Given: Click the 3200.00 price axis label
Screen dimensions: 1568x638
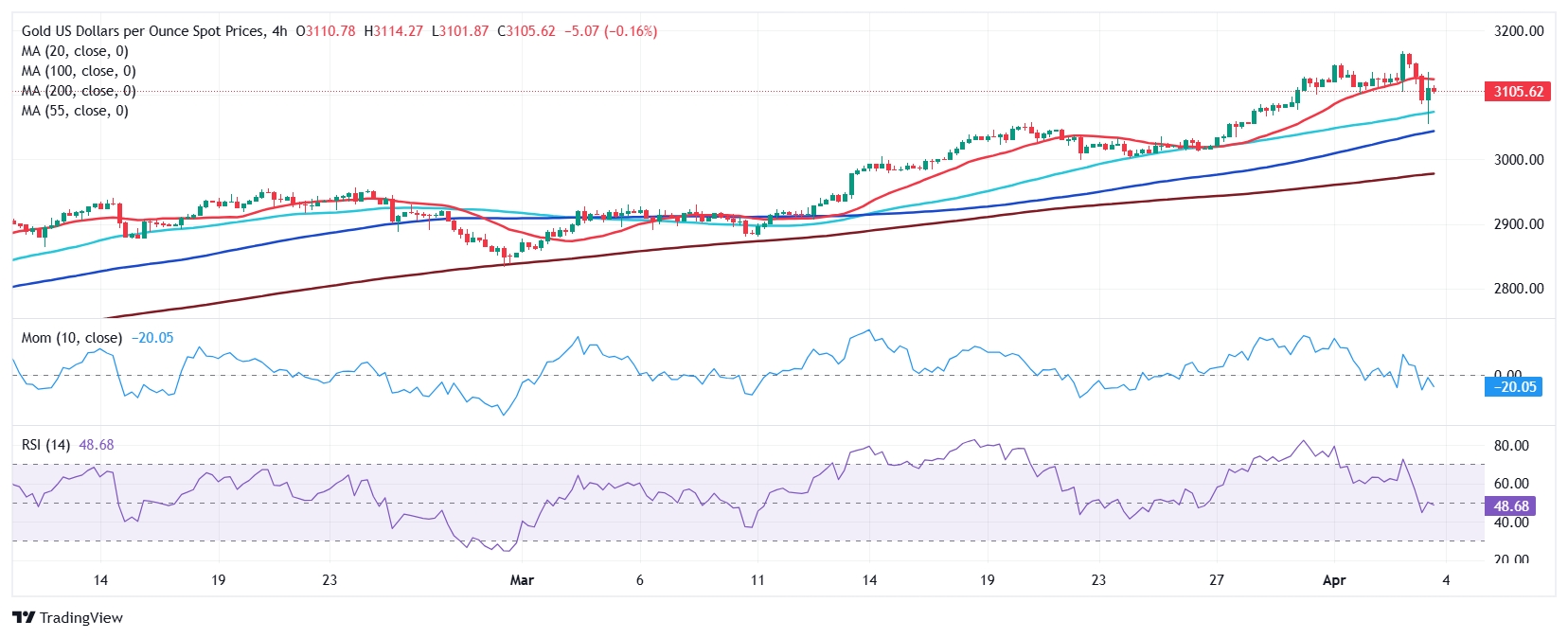Looking at the screenshot, I should coord(1518,31).
